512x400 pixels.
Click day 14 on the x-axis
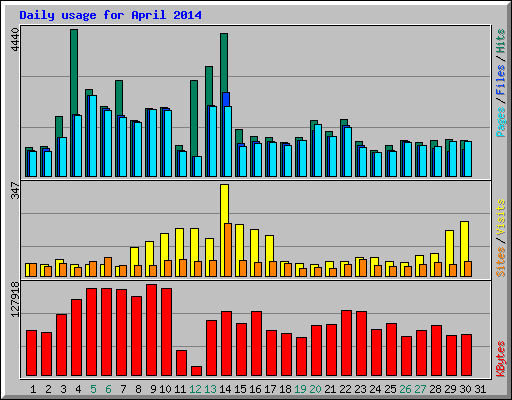point(225,389)
